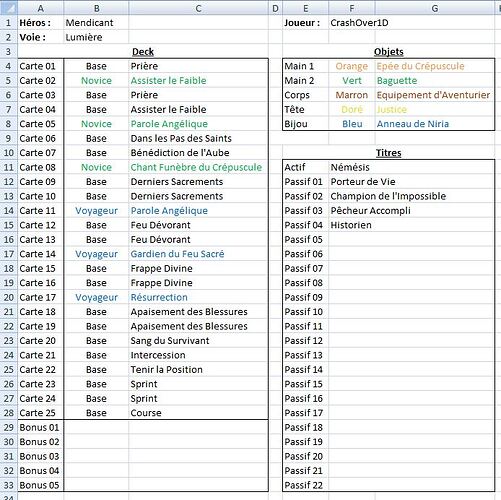Click the Lumière cell
The height and width of the screenshot is (500, 501).
tap(96, 37)
